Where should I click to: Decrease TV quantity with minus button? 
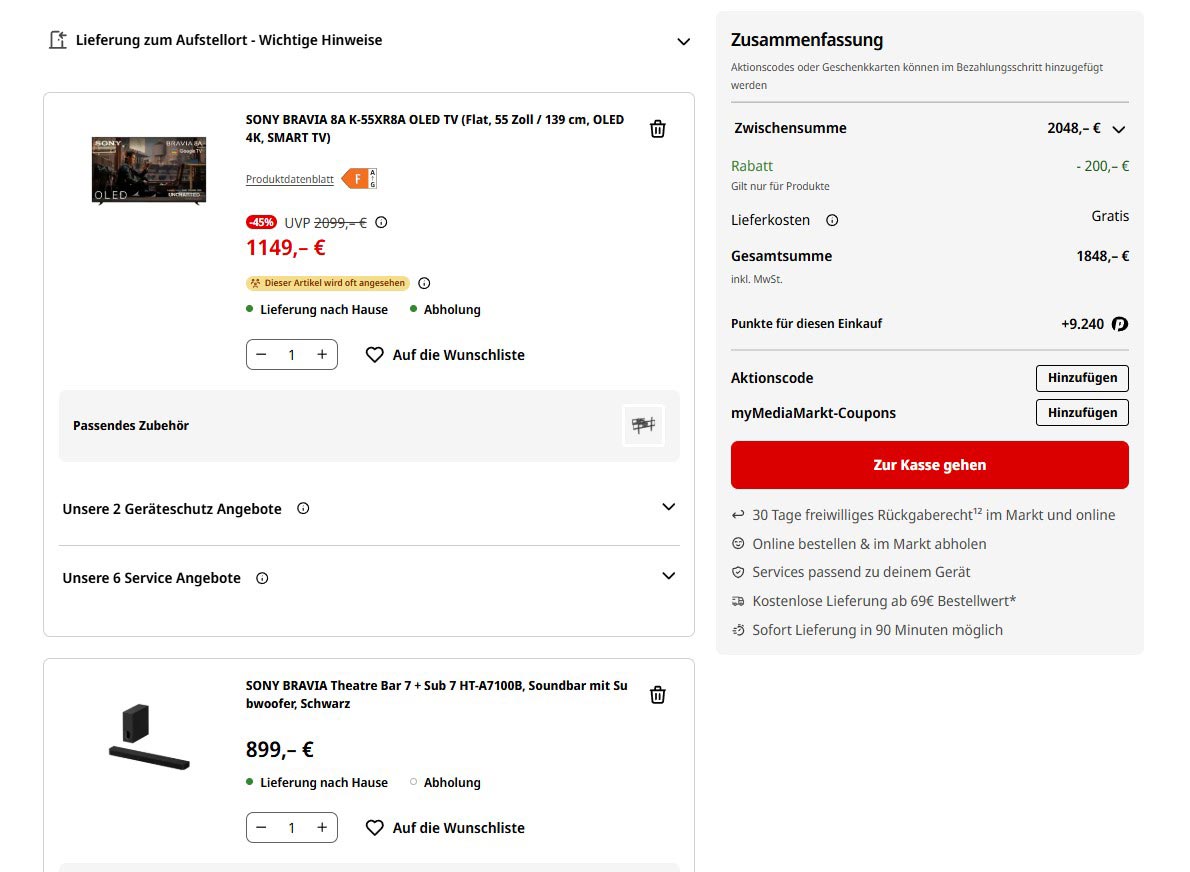tap(261, 354)
